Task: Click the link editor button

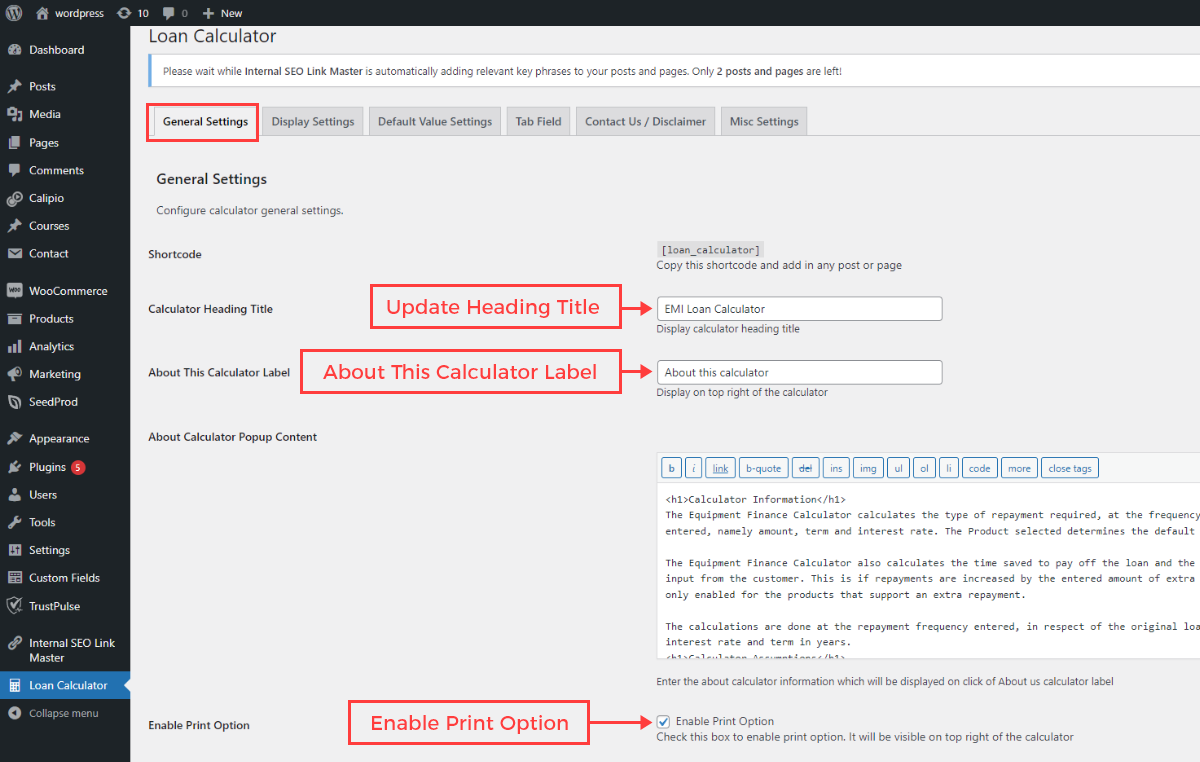Action: 720,468
